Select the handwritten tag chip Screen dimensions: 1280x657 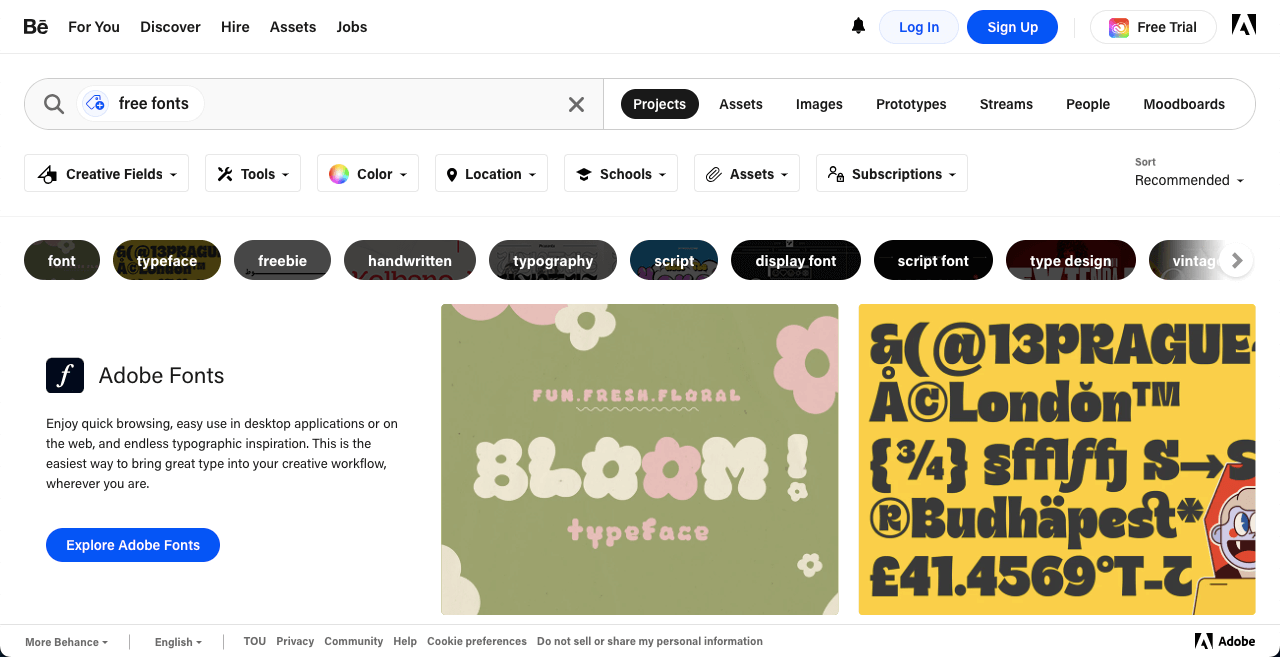[410, 261]
